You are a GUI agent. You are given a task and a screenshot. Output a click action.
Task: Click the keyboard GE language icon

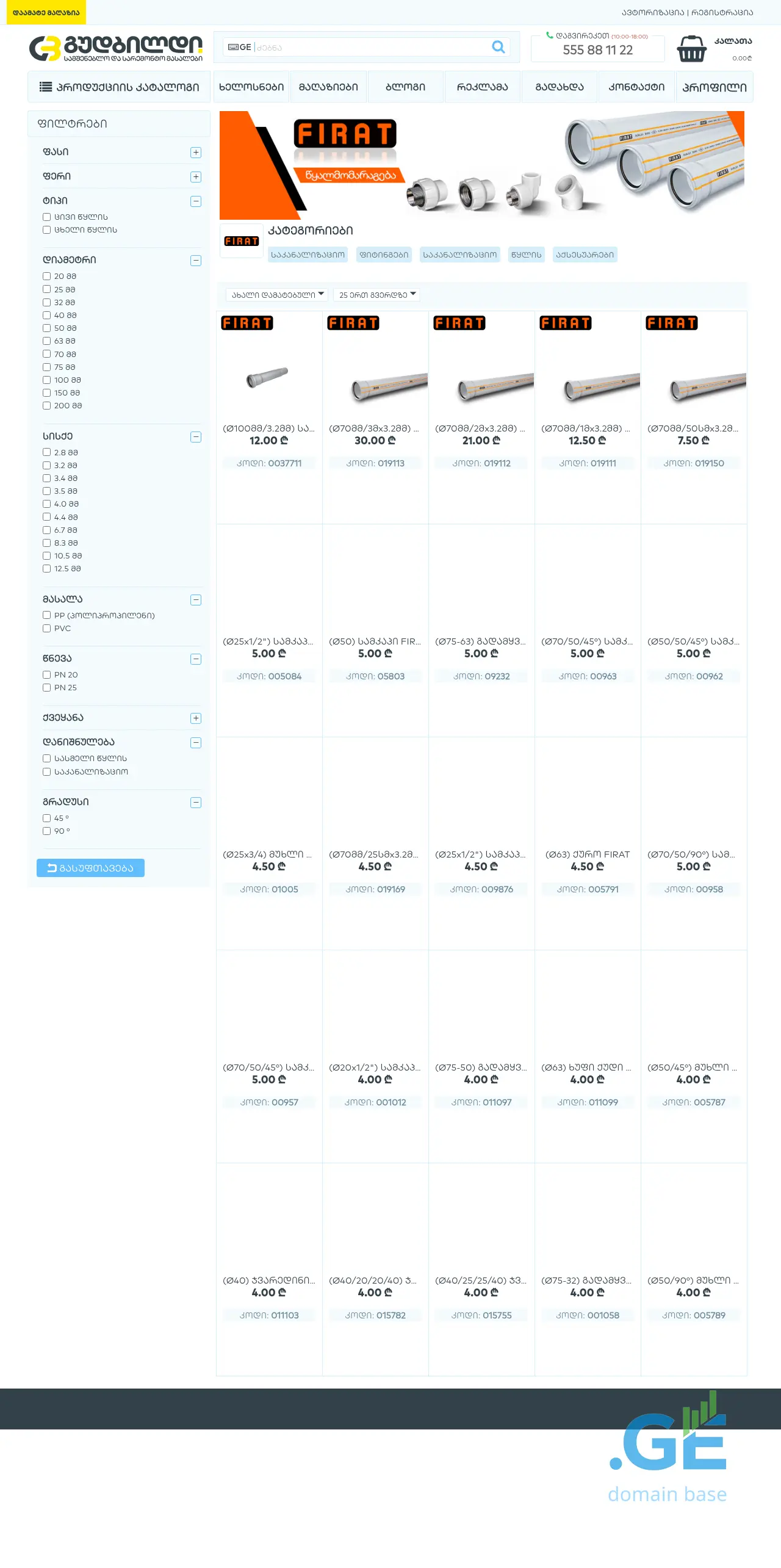[x=239, y=47]
